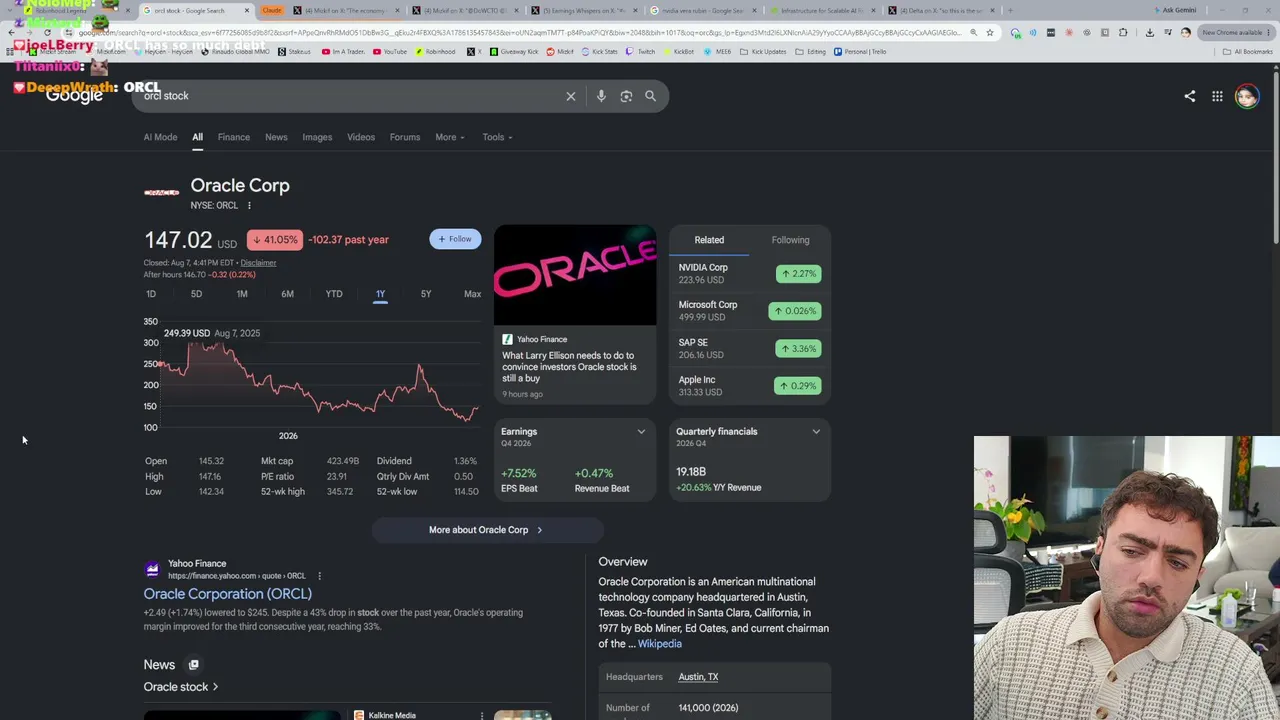This screenshot has height=720, width=1280.
Task: Open the three-dot menu on the Kalkine Media card
Action: [481, 716]
